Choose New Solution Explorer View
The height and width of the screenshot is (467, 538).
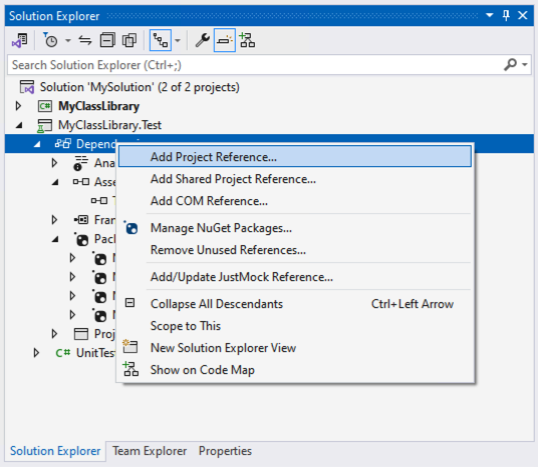coord(295,348)
